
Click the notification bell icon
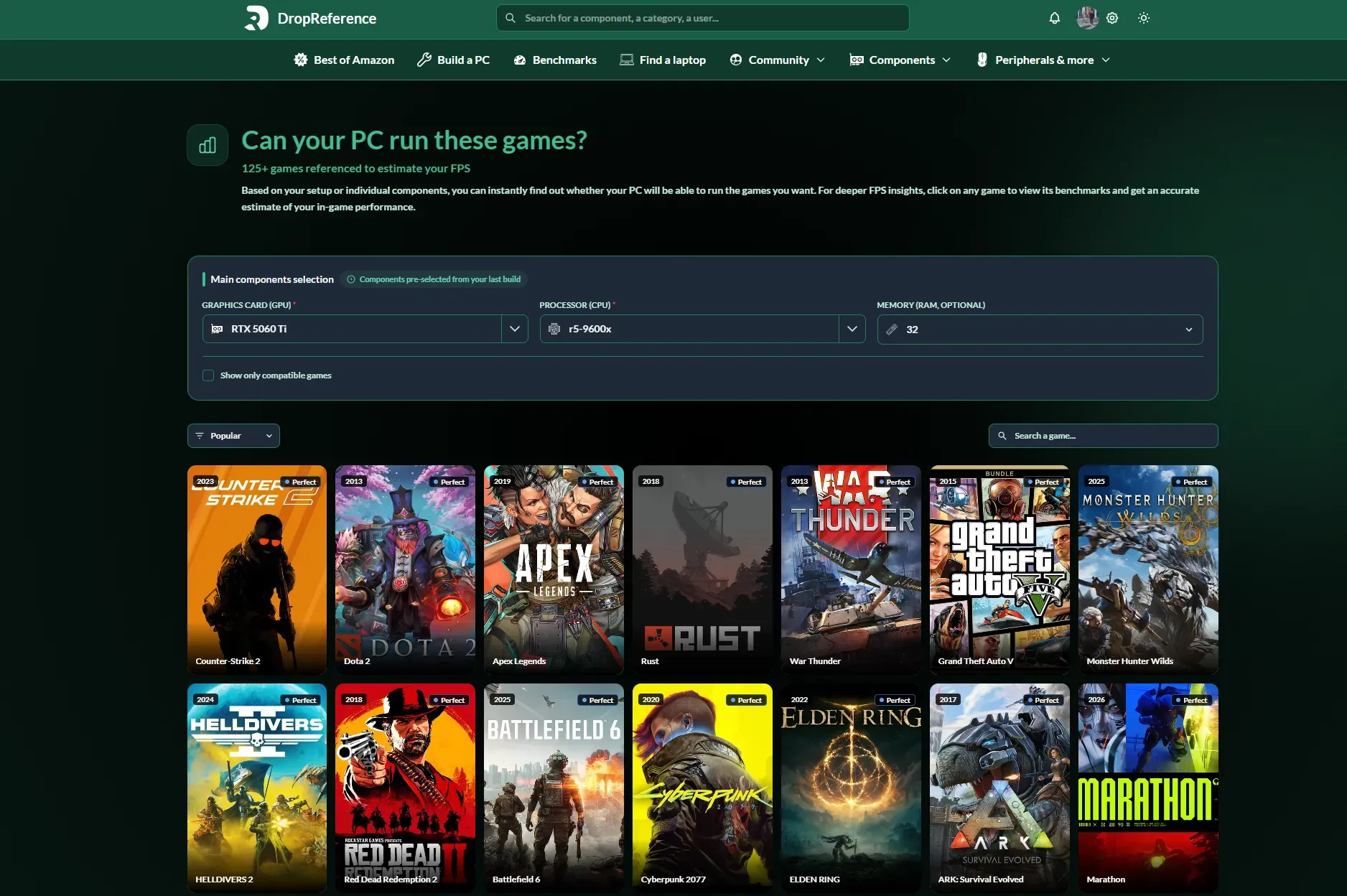[1055, 18]
